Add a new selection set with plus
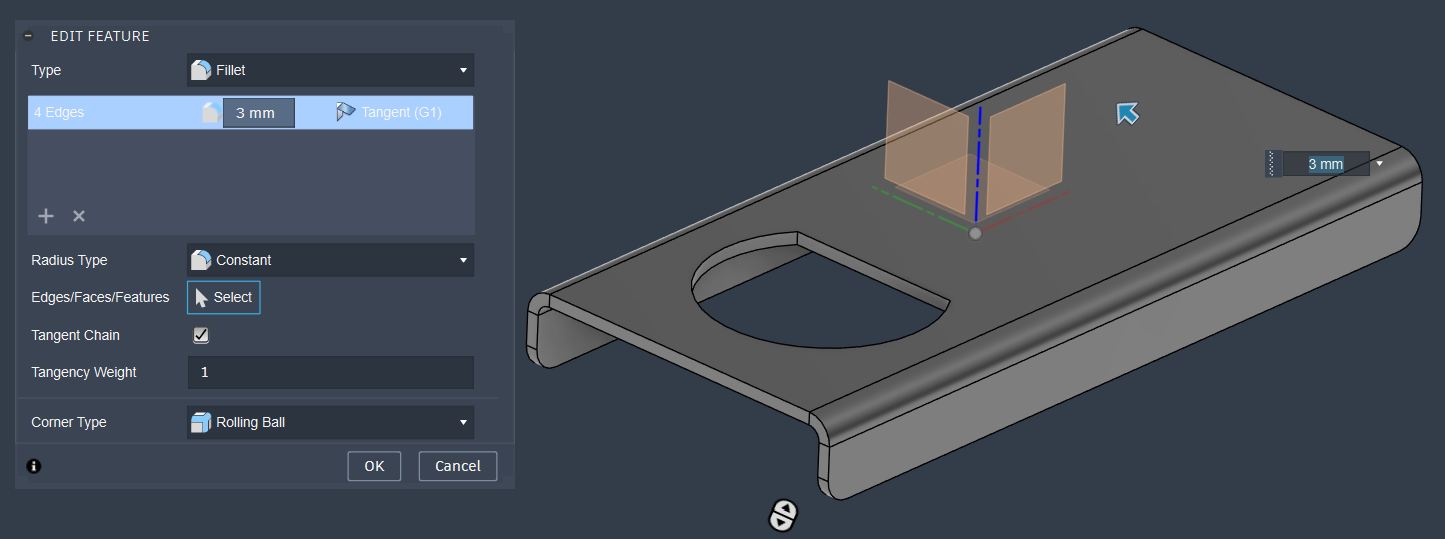1445x539 pixels. point(46,216)
